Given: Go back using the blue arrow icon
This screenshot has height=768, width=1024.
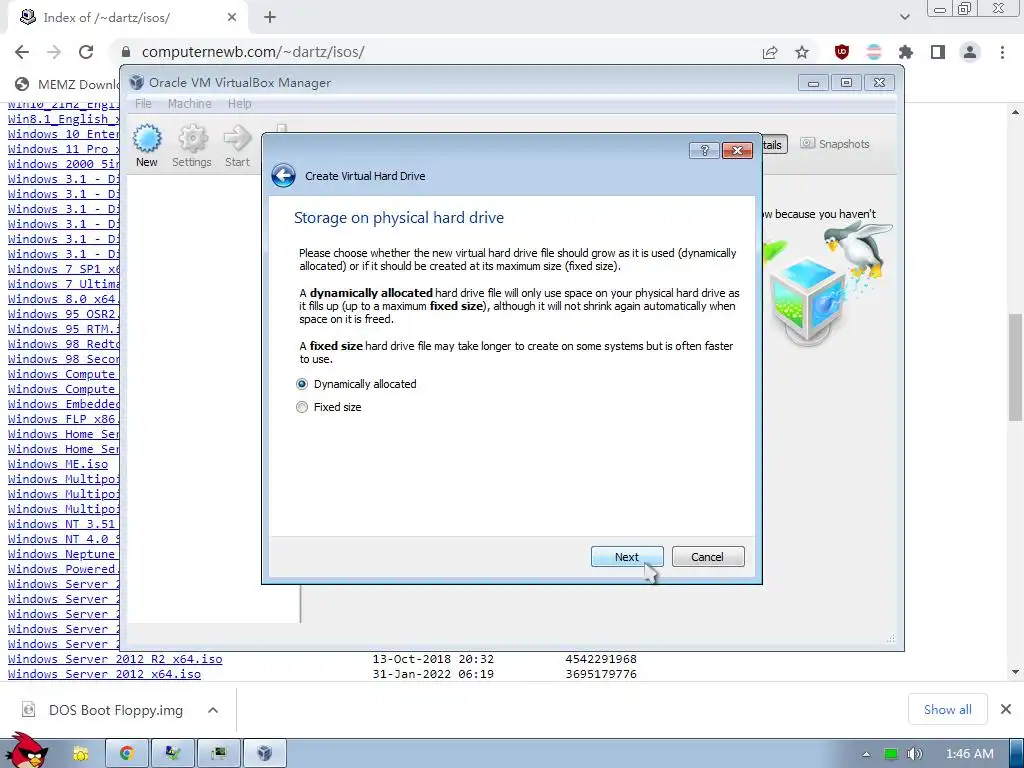Looking at the screenshot, I should (x=283, y=176).
